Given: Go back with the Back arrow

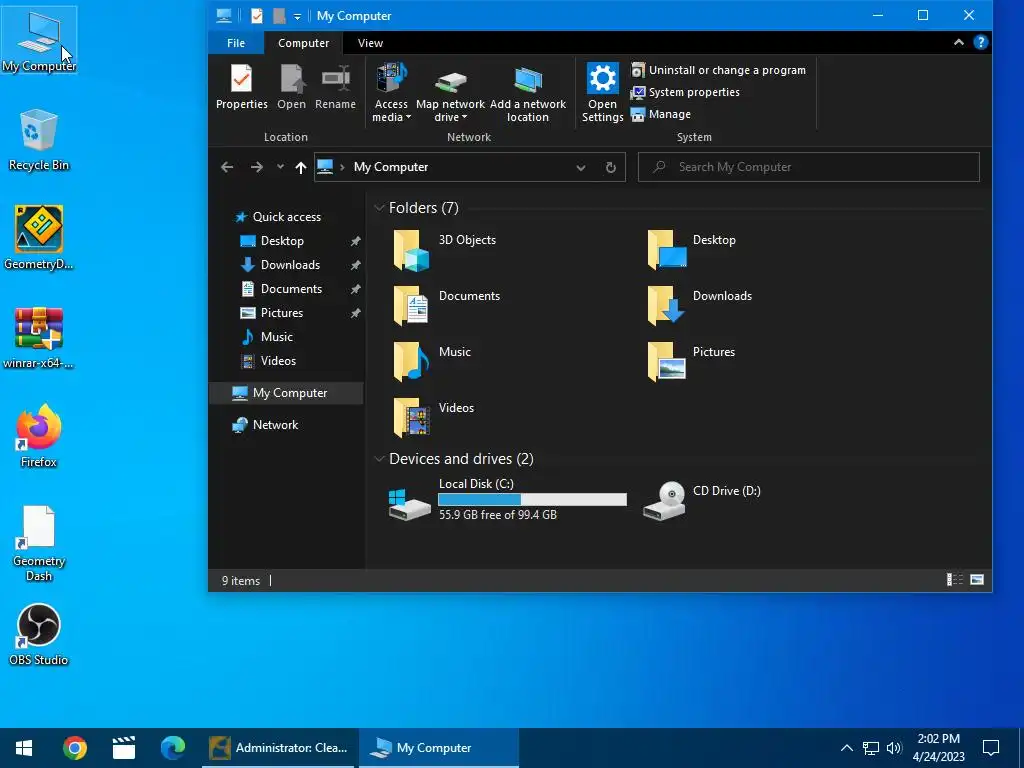Looking at the screenshot, I should [227, 167].
